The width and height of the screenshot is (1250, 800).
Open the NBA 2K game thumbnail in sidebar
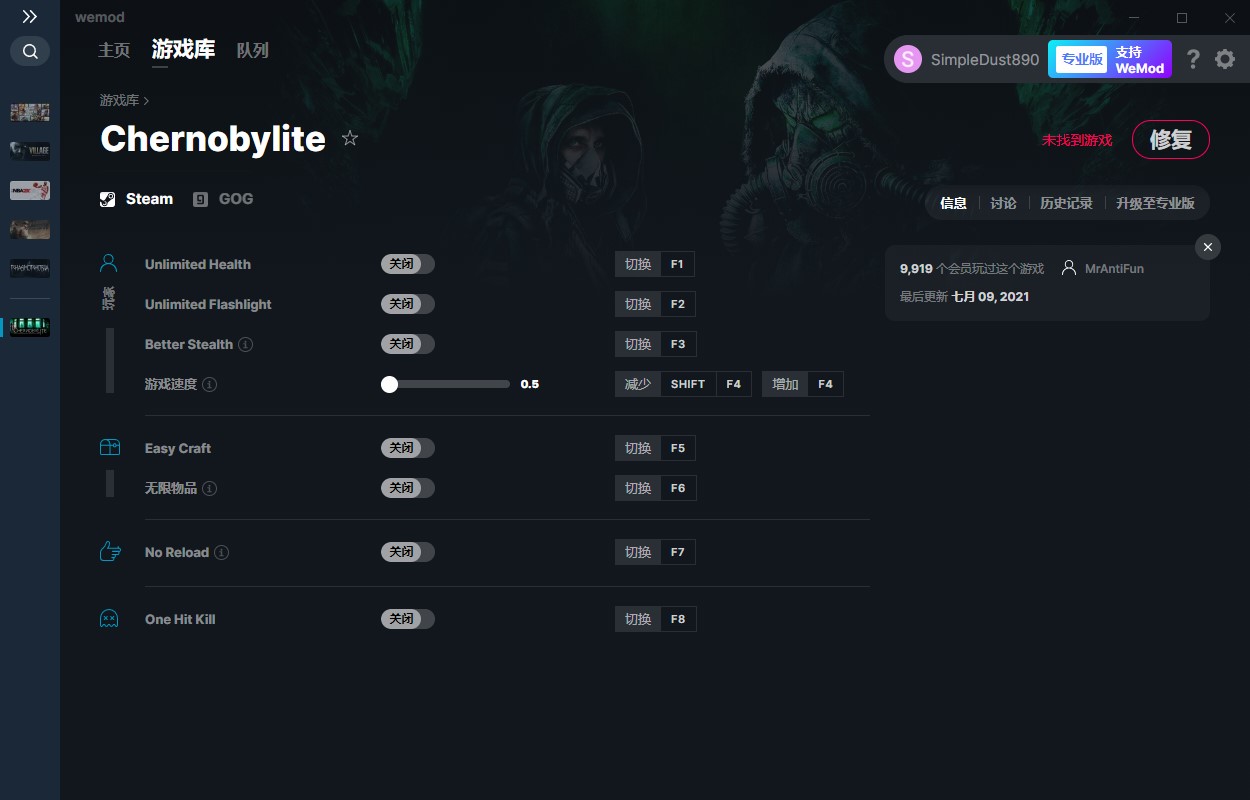click(x=30, y=190)
